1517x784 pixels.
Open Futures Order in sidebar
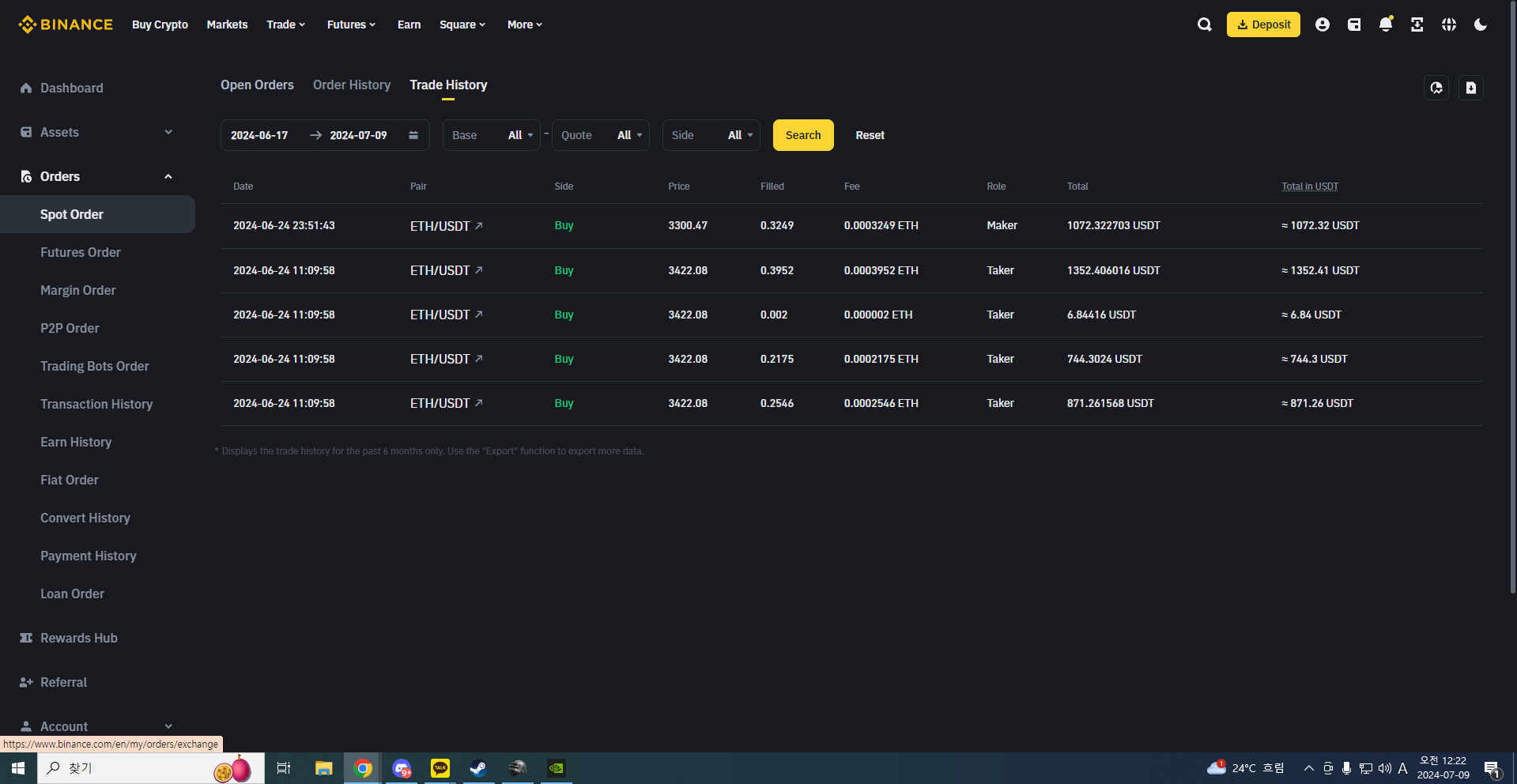click(x=81, y=252)
